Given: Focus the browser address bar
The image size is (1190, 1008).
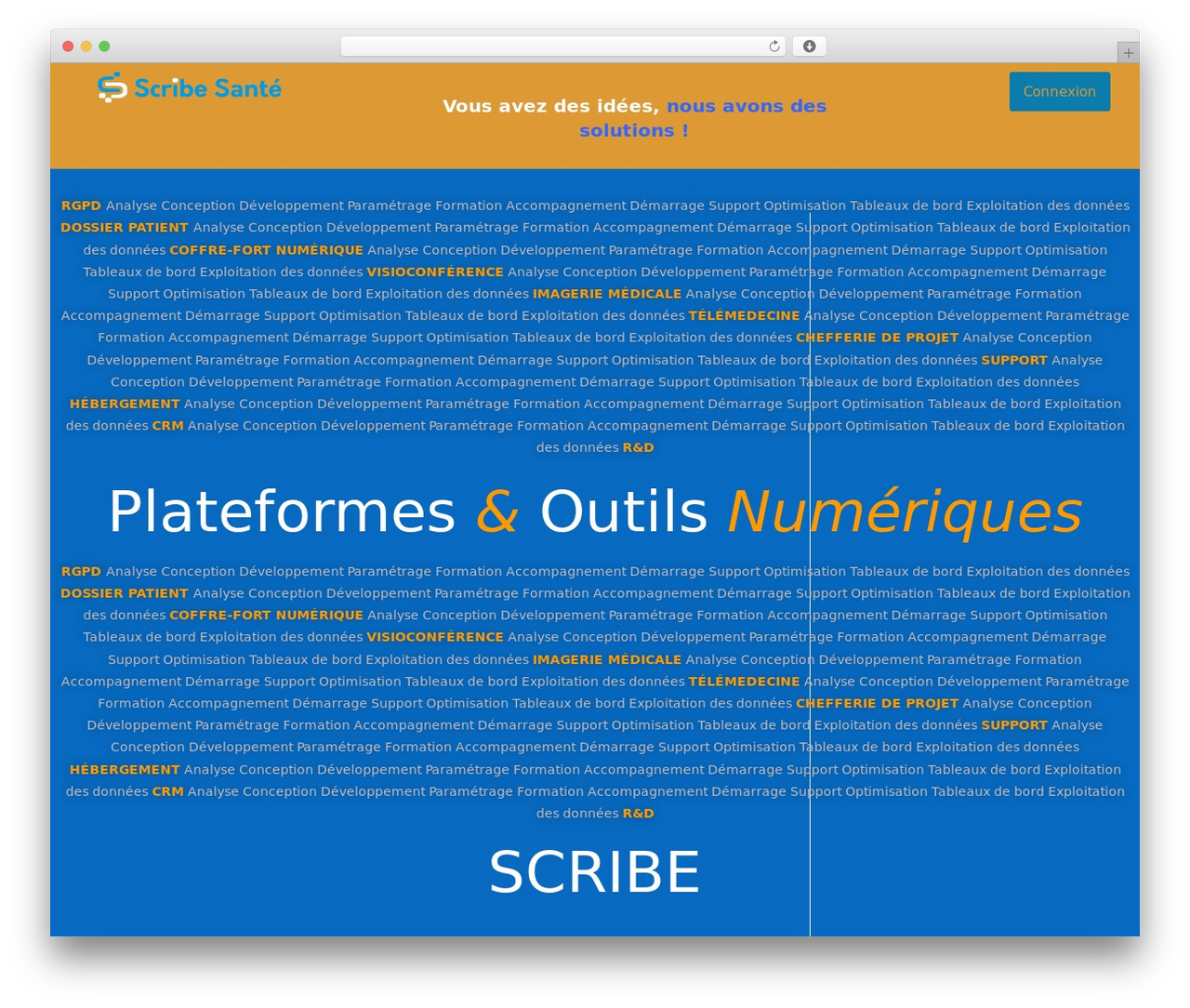Looking at the screenshot, I should (x=563, y=46).
